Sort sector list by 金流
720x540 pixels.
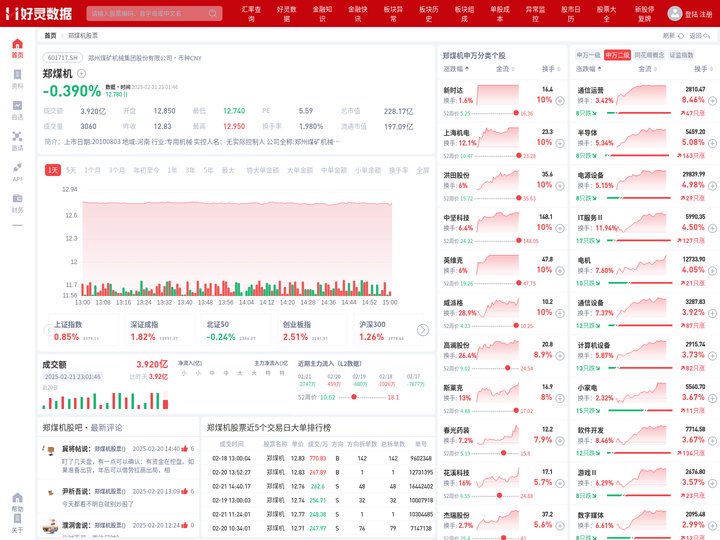pos(647,69)
